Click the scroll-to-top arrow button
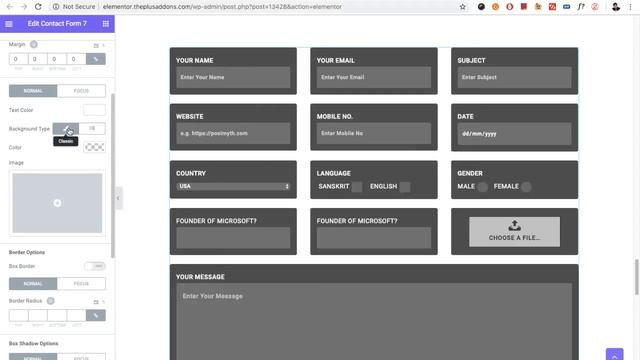640x360 pixels. click(x=614, y=354)
